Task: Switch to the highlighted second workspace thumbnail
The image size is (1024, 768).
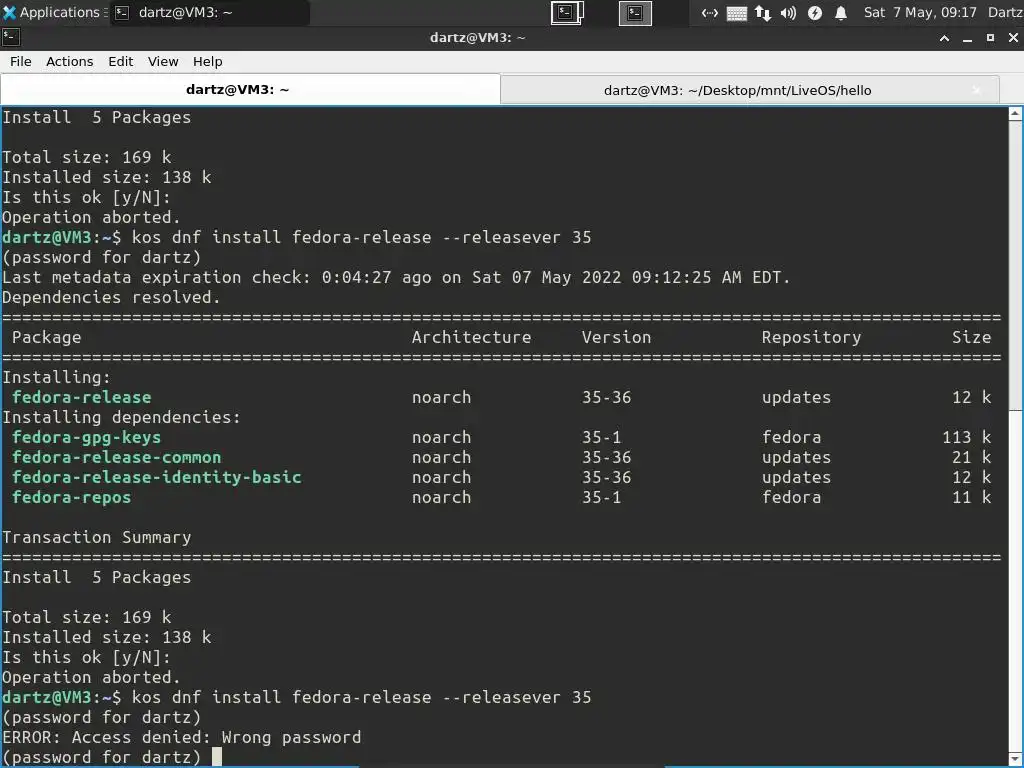Action: [x=635, y=12]
